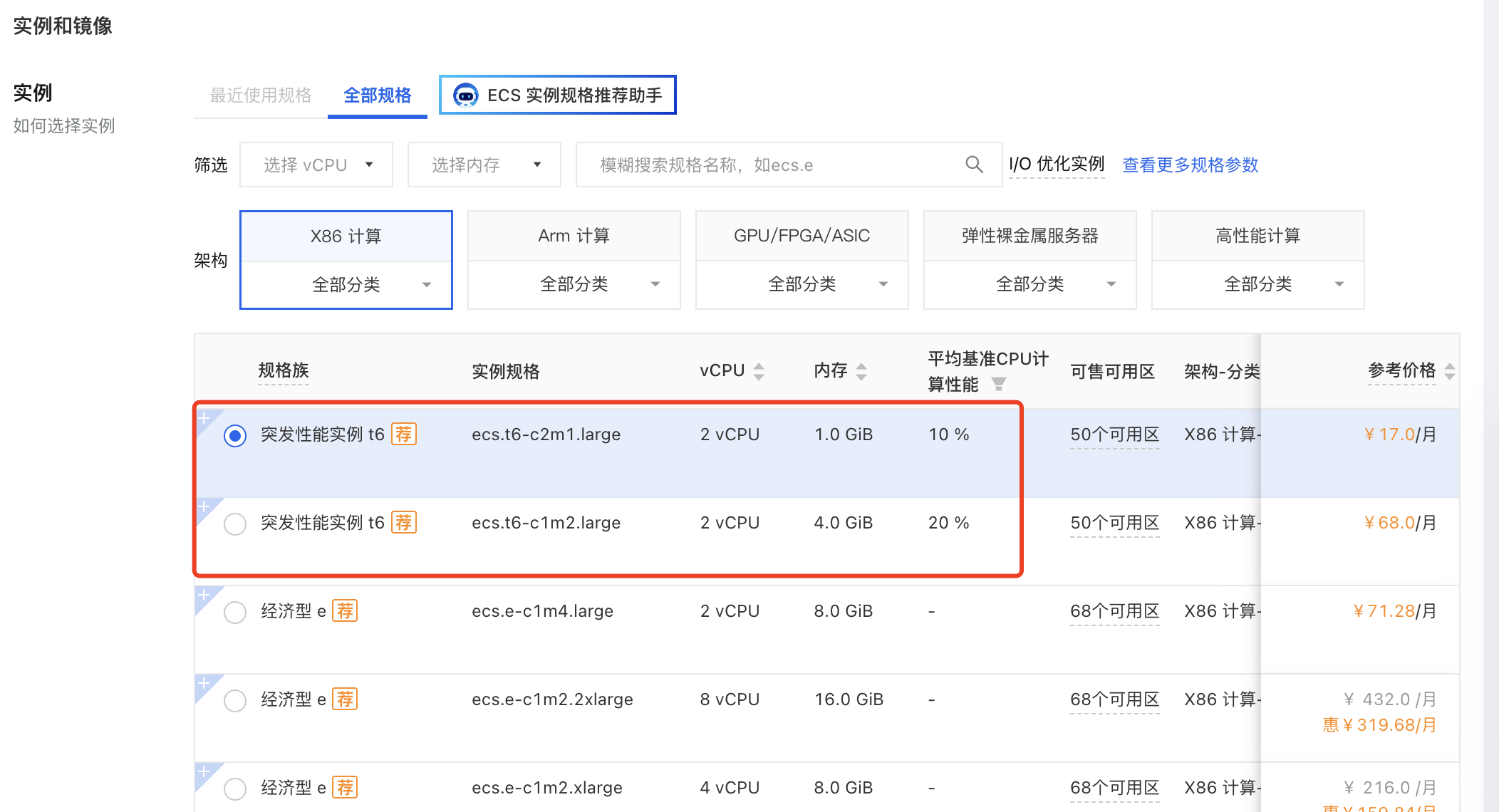The image size is (1499, 812).
Task: Click the ECS assistant robot icon
Action: pos(466,95)
